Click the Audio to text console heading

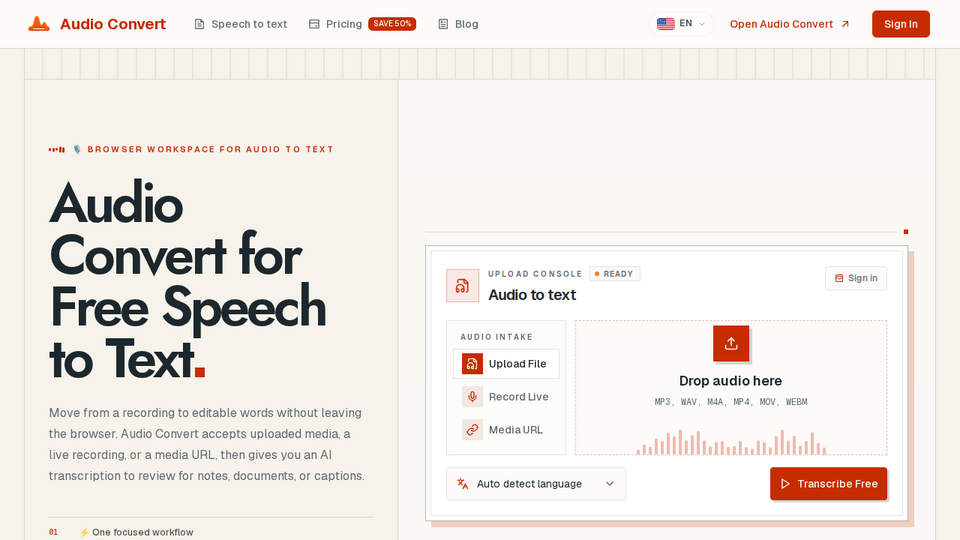[x=532, y=295]
